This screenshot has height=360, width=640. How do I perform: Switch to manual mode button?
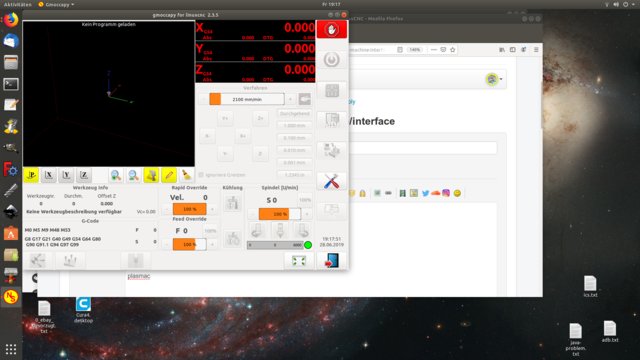332,90
